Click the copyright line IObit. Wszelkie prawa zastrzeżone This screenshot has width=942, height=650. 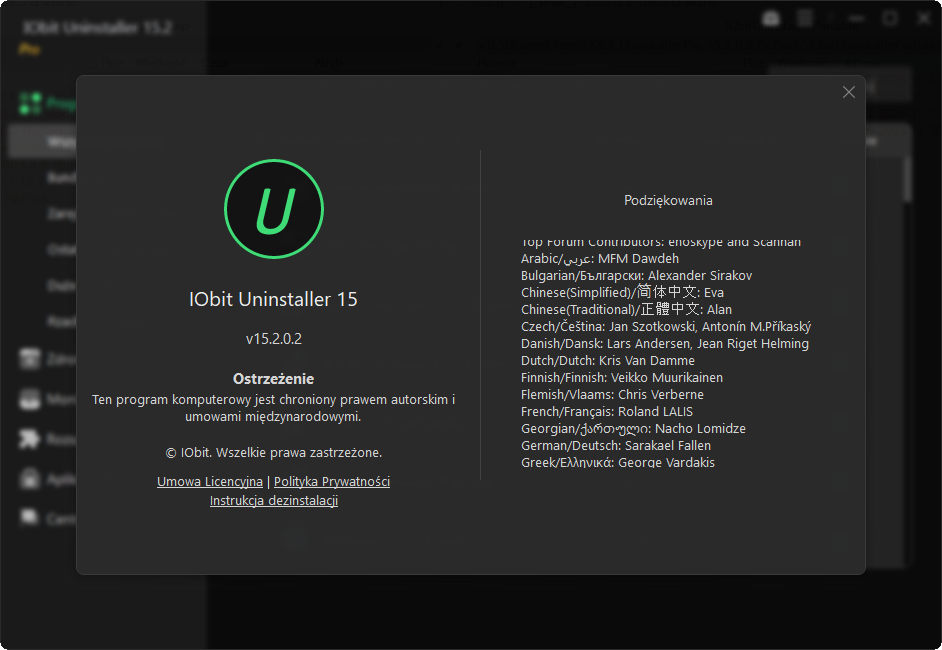tap(274, 452)
